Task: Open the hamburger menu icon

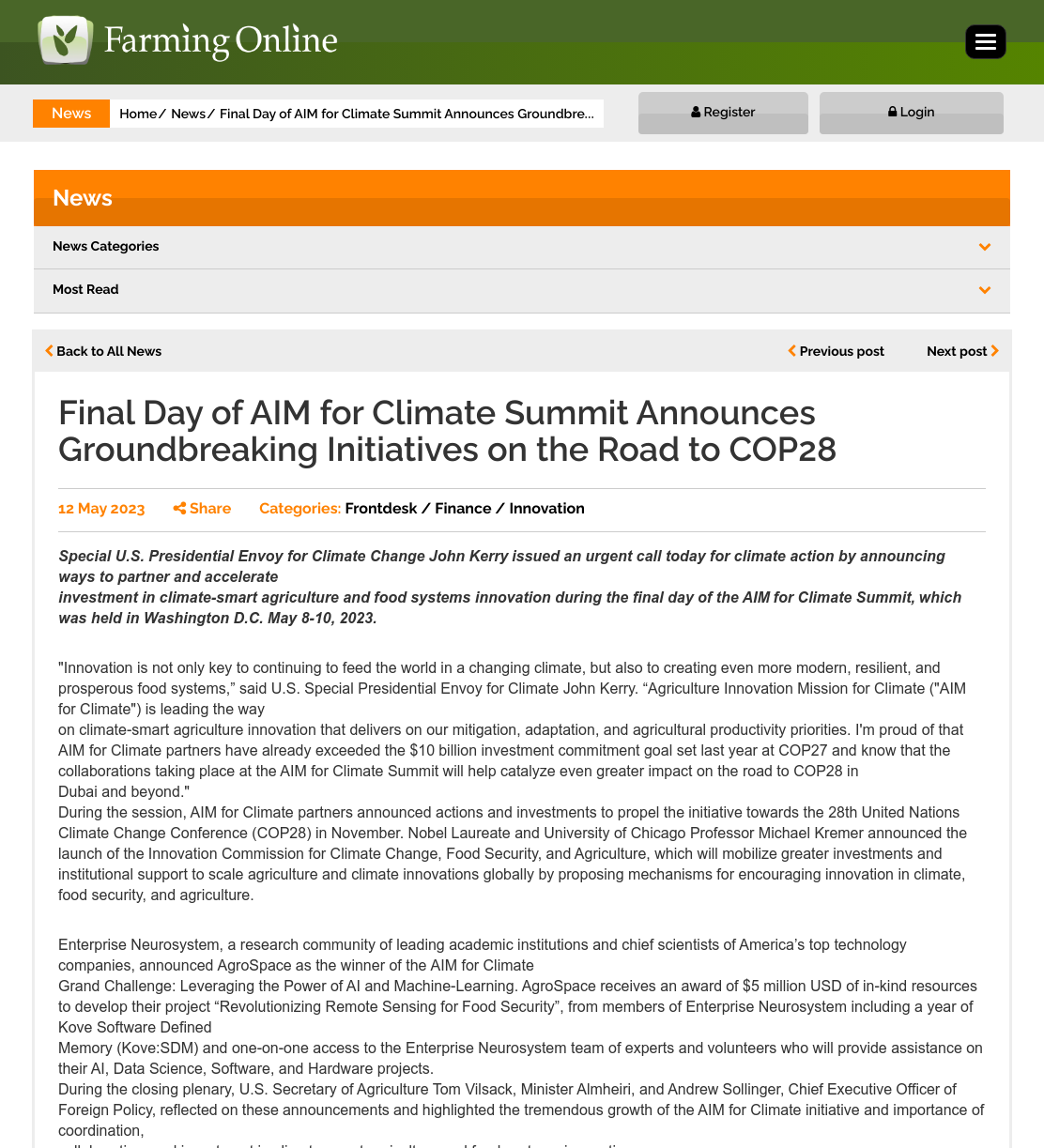Action: click(986, 42)
